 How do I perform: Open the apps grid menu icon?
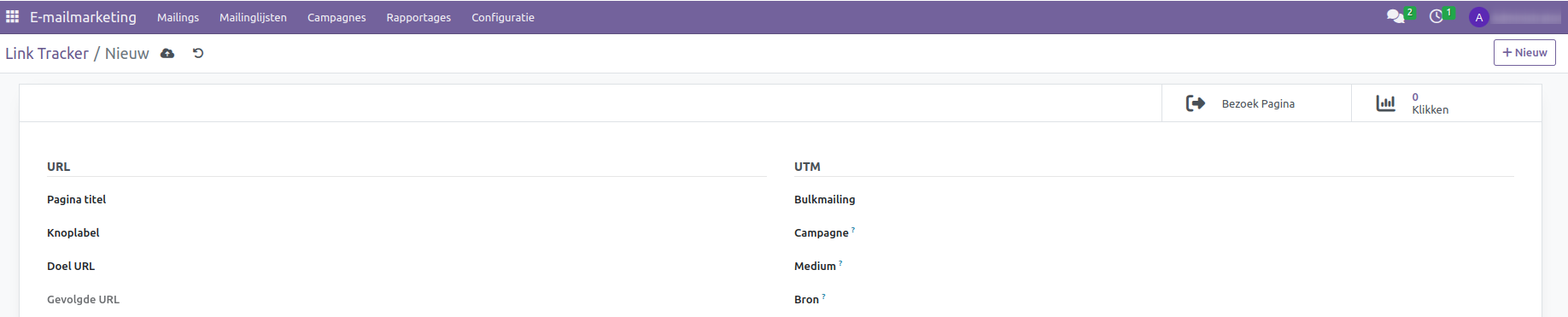(x=12, y=17)
